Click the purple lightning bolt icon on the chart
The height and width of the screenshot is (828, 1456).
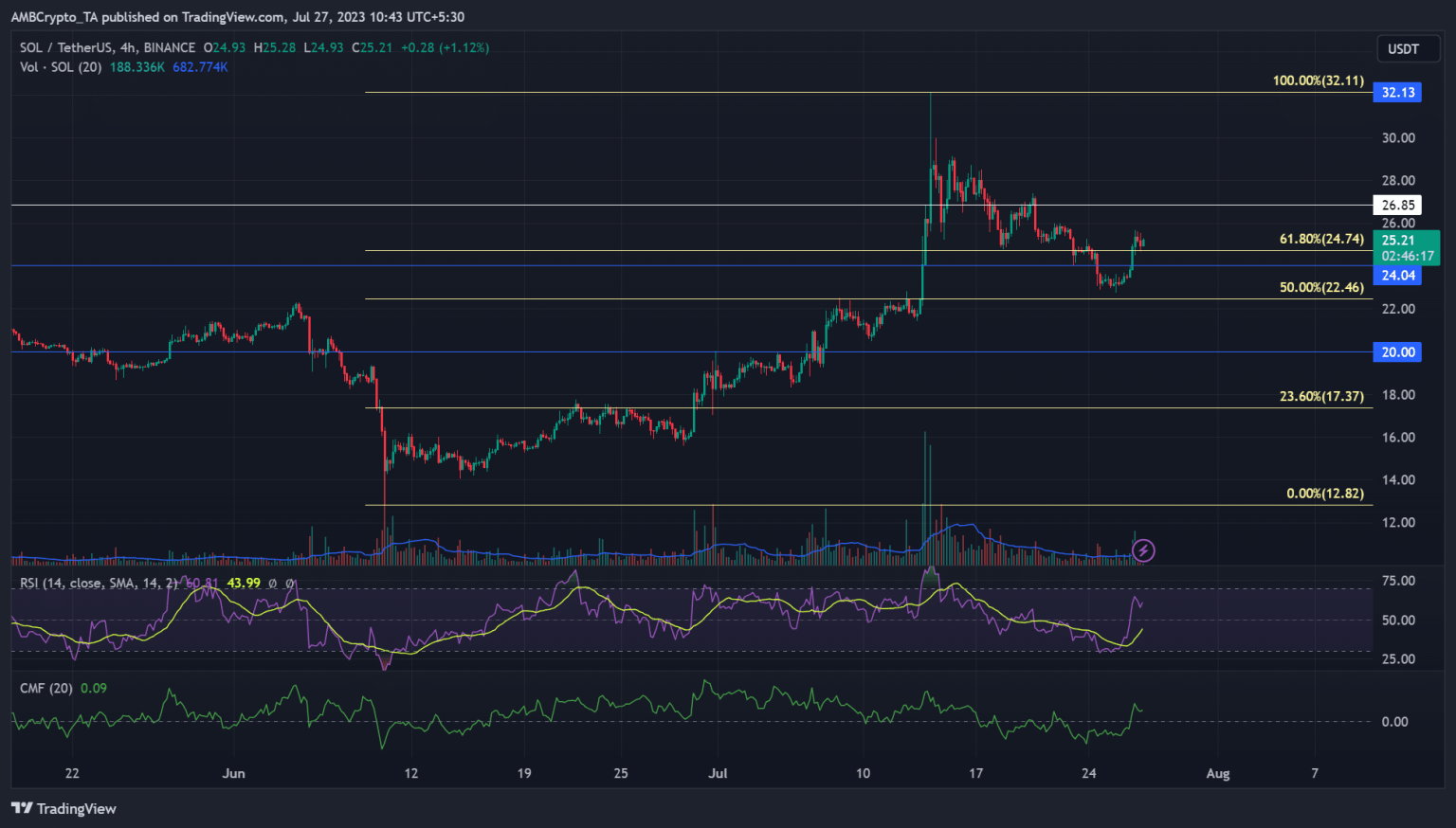[x=1143, y=550]
